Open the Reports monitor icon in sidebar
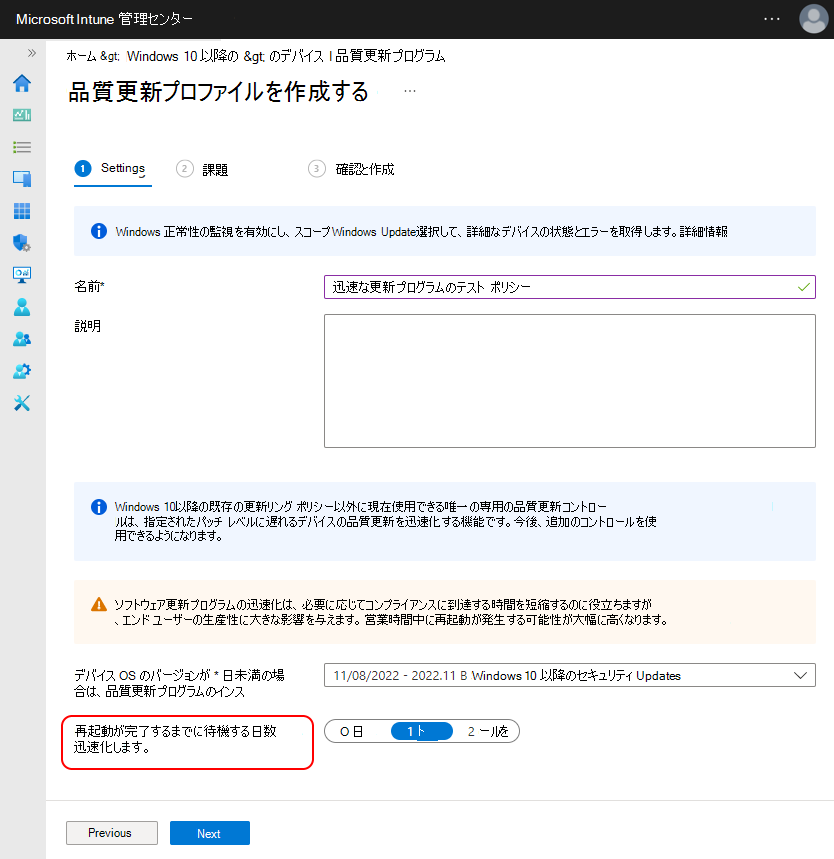Image resolution: width=834 pixels, height=859 pixels. (x=22, y=274)
